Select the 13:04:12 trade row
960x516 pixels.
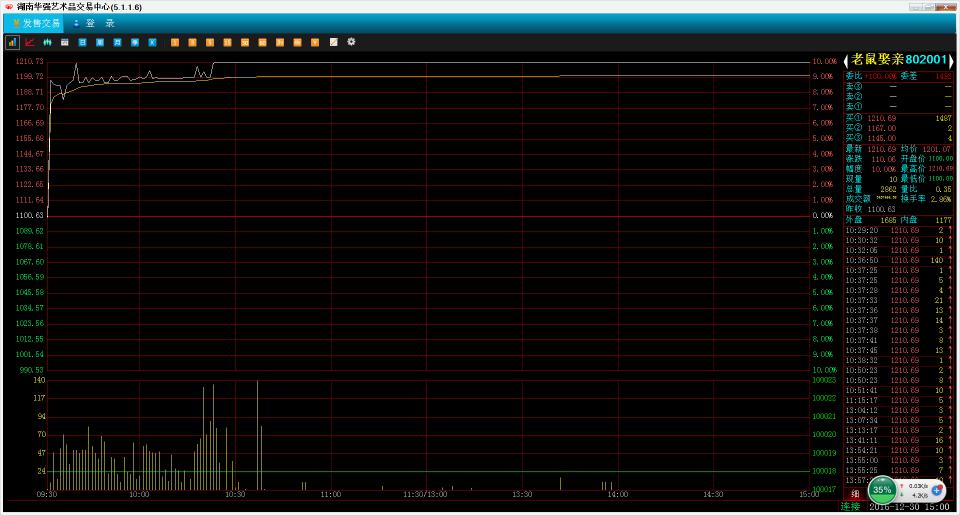(x=898, y=410)
